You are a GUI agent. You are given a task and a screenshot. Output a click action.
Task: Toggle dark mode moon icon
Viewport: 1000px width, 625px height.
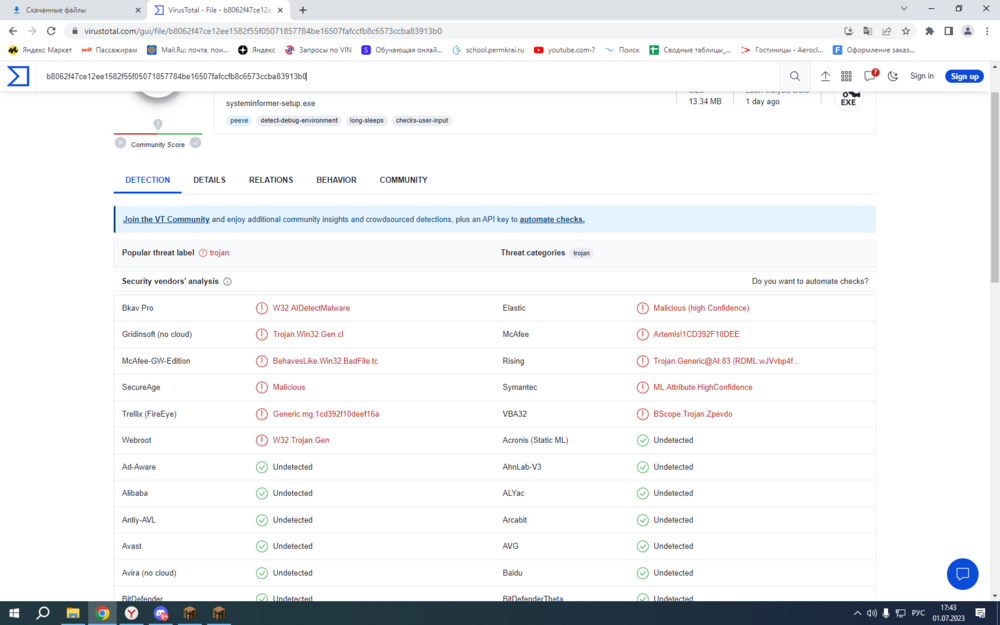click(893, 76)
